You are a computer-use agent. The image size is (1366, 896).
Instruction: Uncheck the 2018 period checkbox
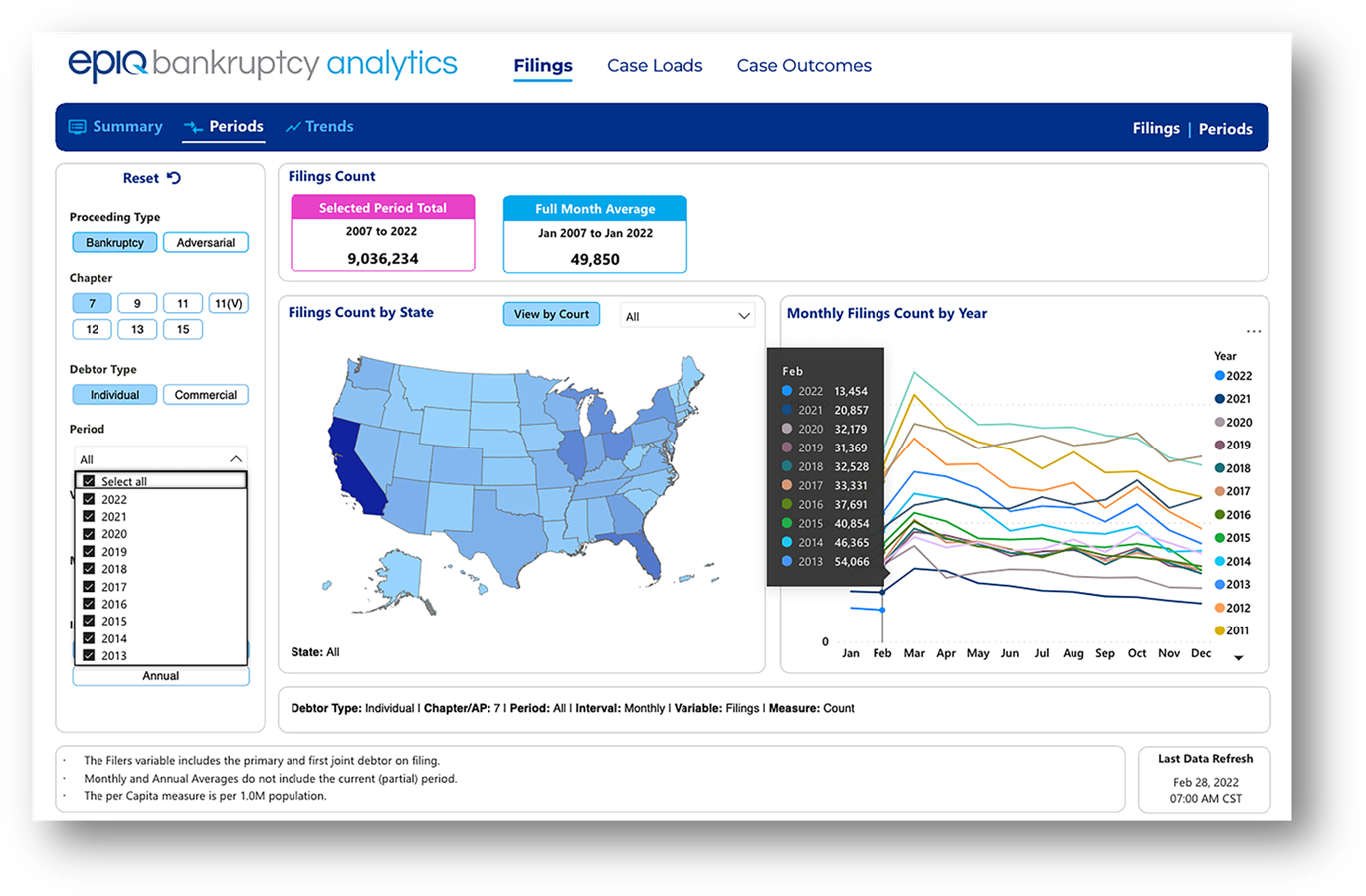click(89, 569)
